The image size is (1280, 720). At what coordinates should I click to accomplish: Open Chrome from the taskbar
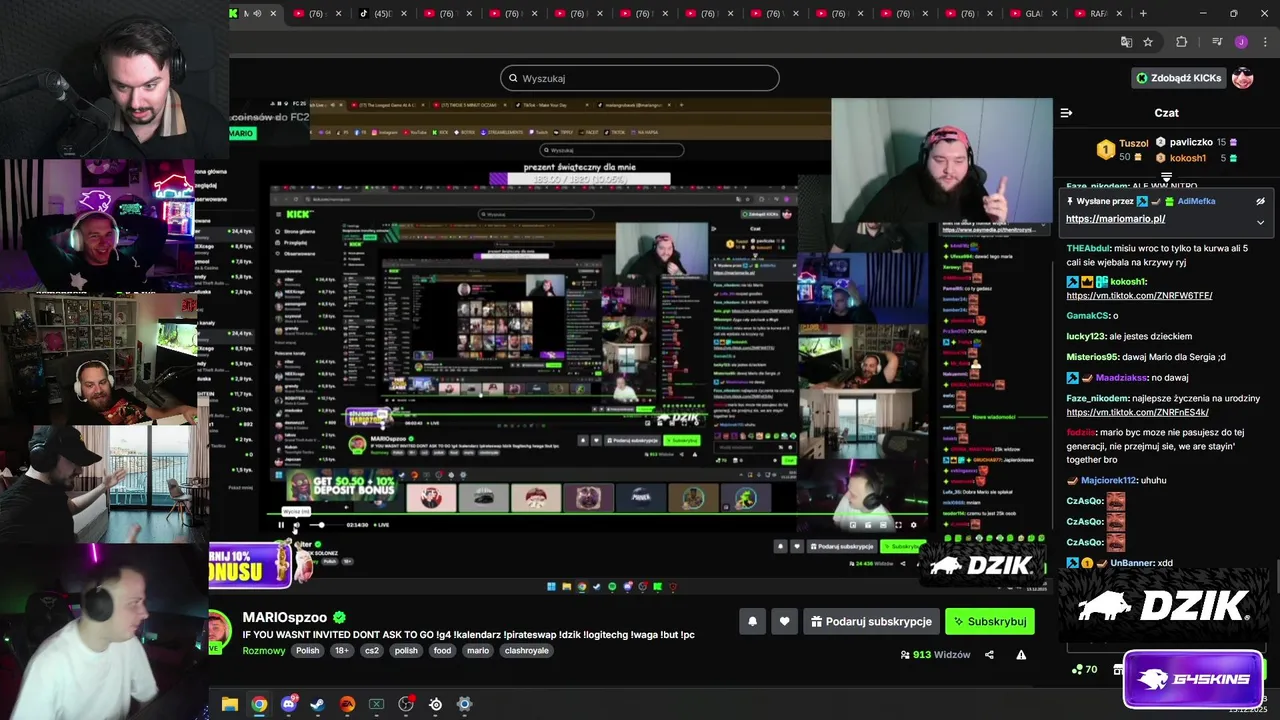[259, 704]
